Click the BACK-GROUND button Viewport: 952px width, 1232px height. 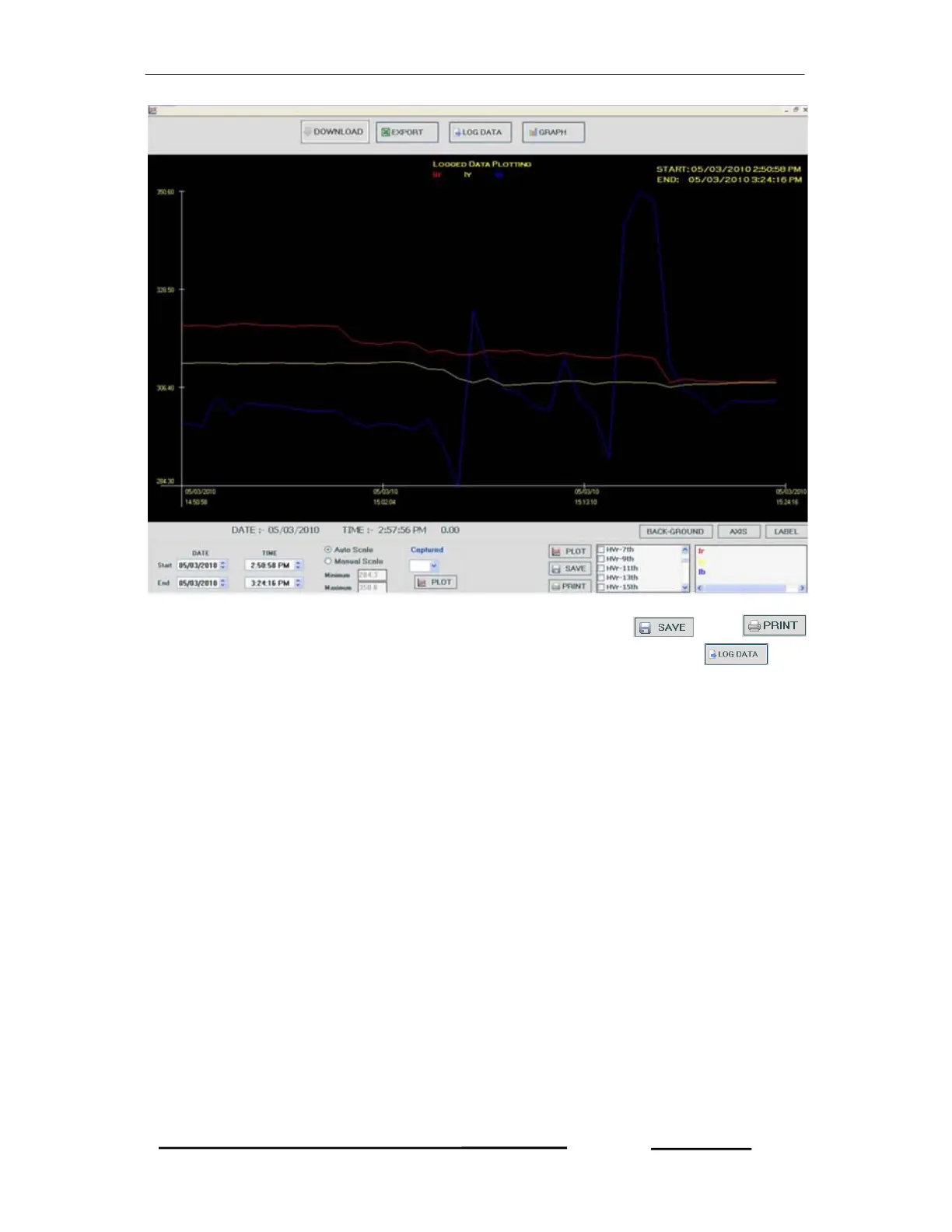[x=675, y=532]
